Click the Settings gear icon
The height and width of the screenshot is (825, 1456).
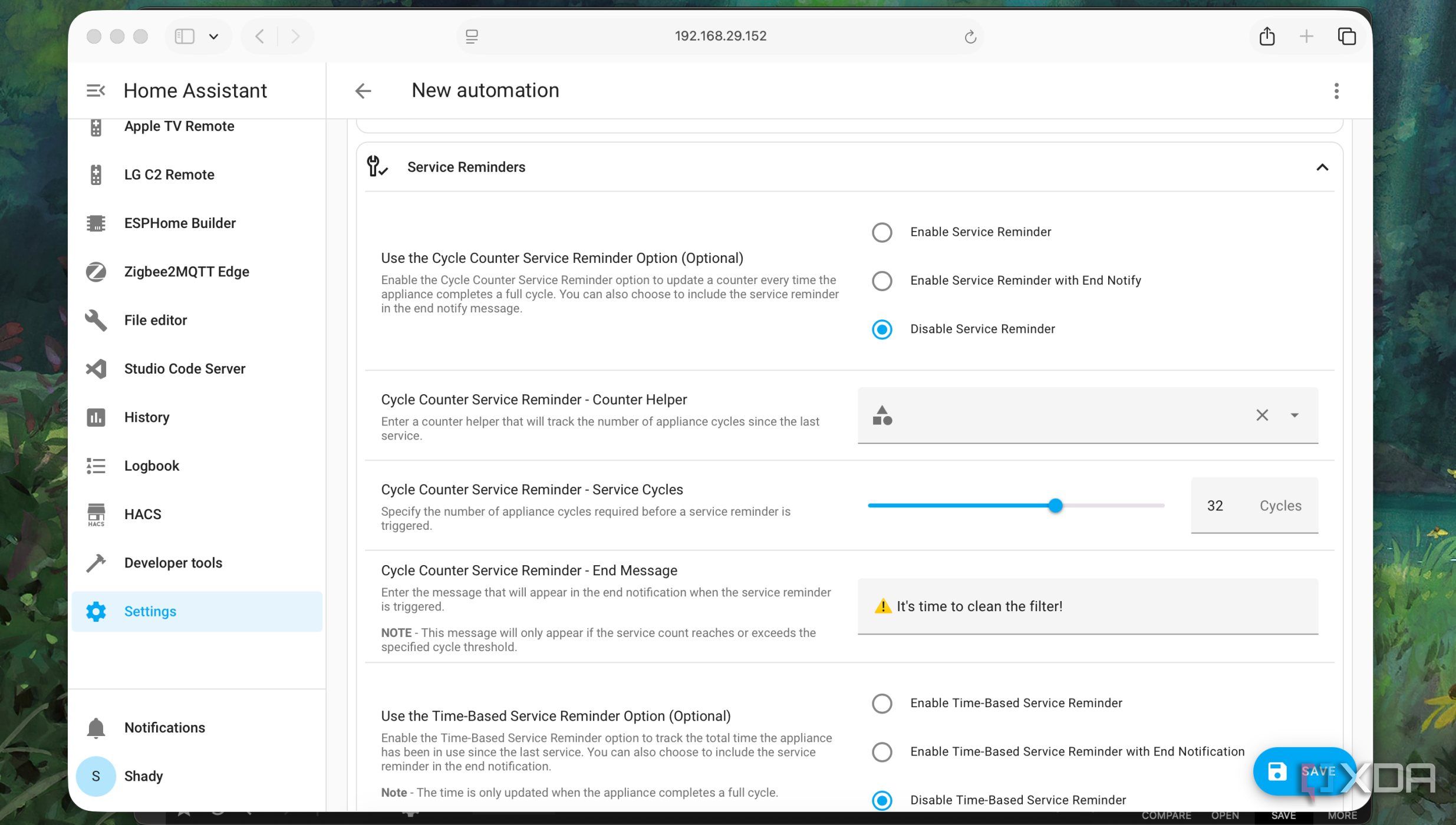click(x=96, y=612)
